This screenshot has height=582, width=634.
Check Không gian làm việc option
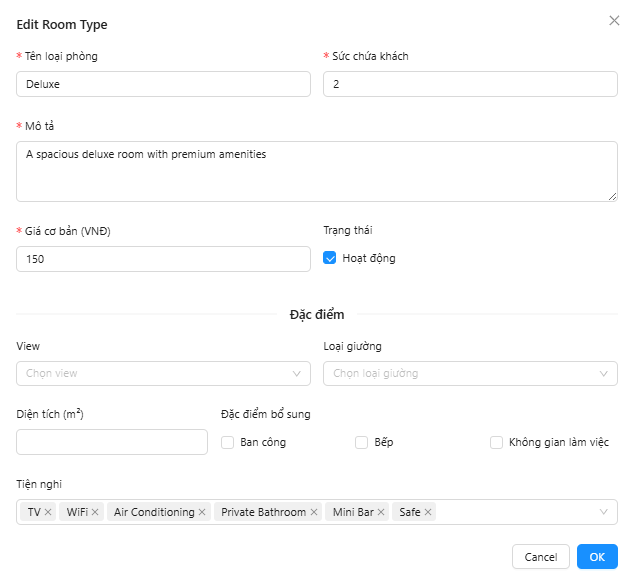coord(496,442)
